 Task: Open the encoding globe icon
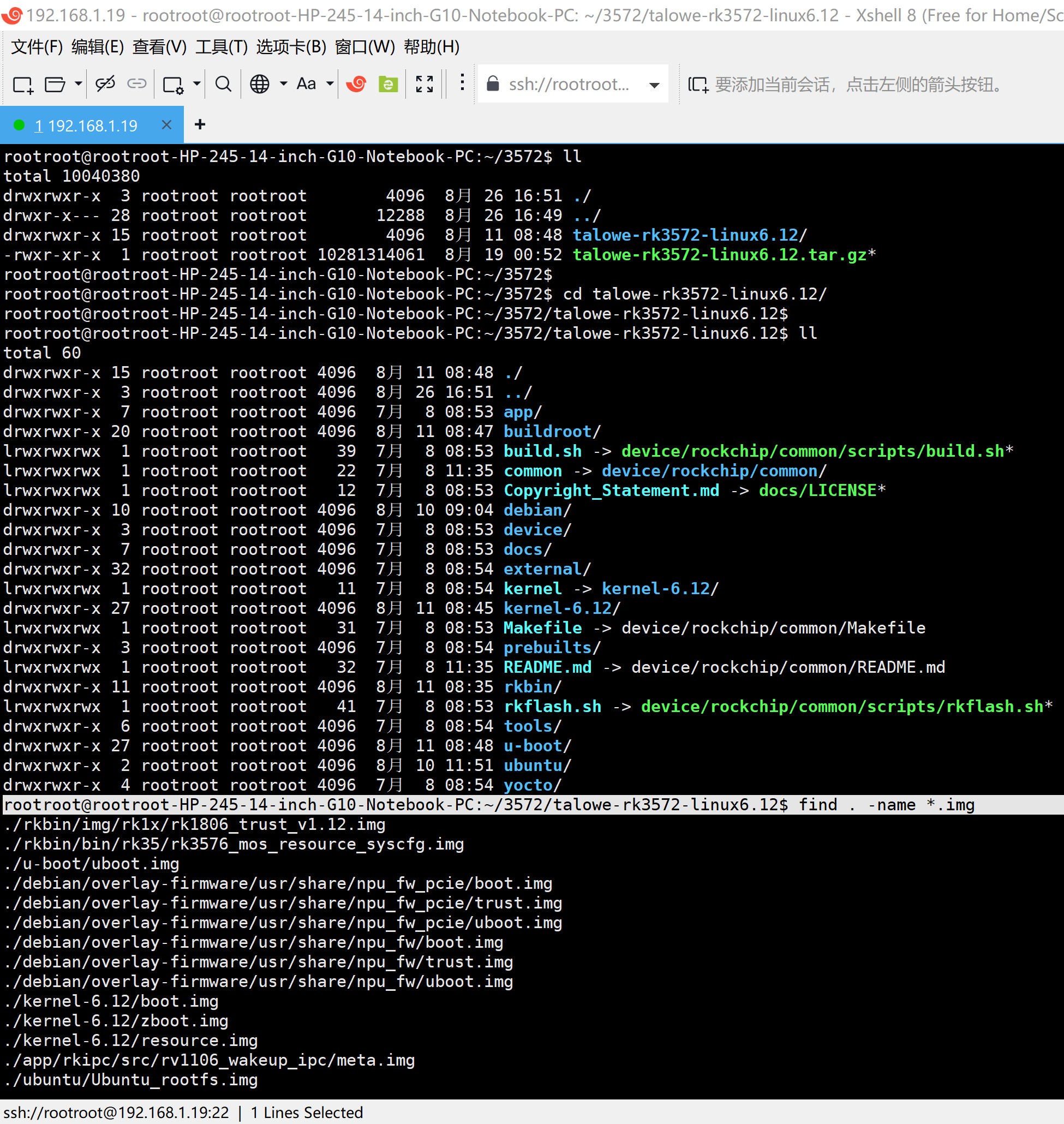[x=260, y=85]
